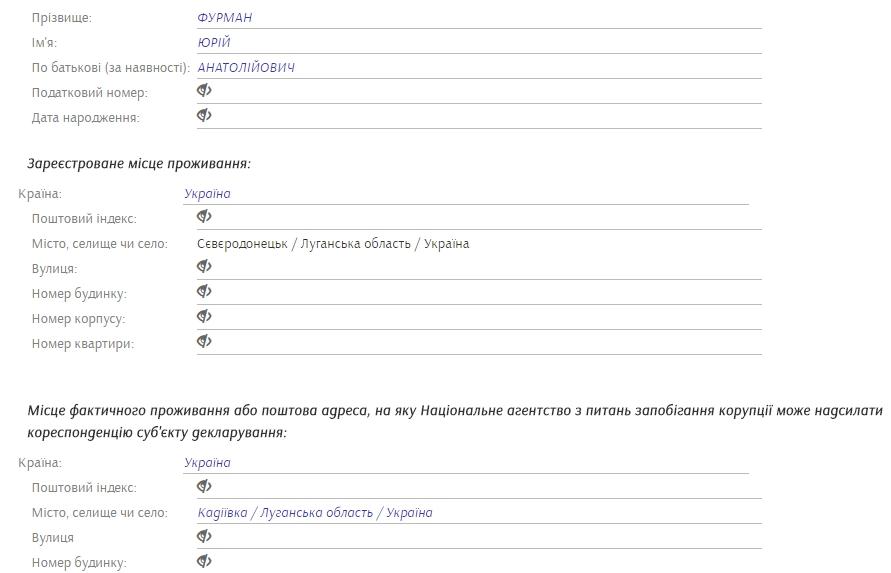Click hidden-eye icon for registered Поштовий індекс
The height and width of the screenshot is (573, 891).
coord(204,217)
